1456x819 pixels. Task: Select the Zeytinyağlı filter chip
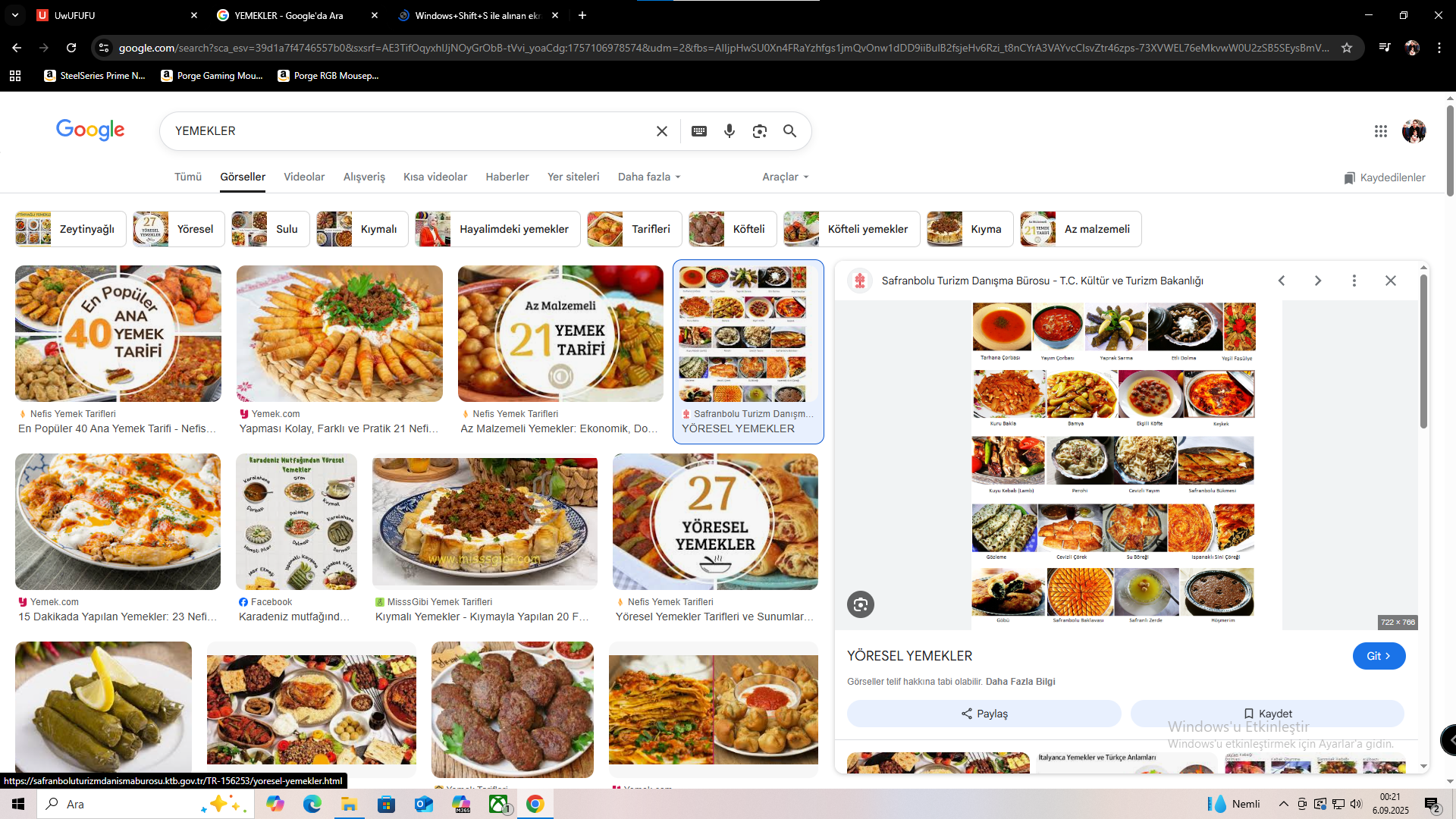71,229
